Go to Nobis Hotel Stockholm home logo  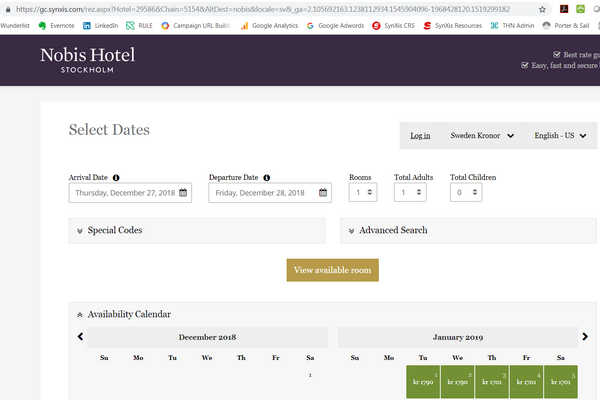[x=88, y=60]
